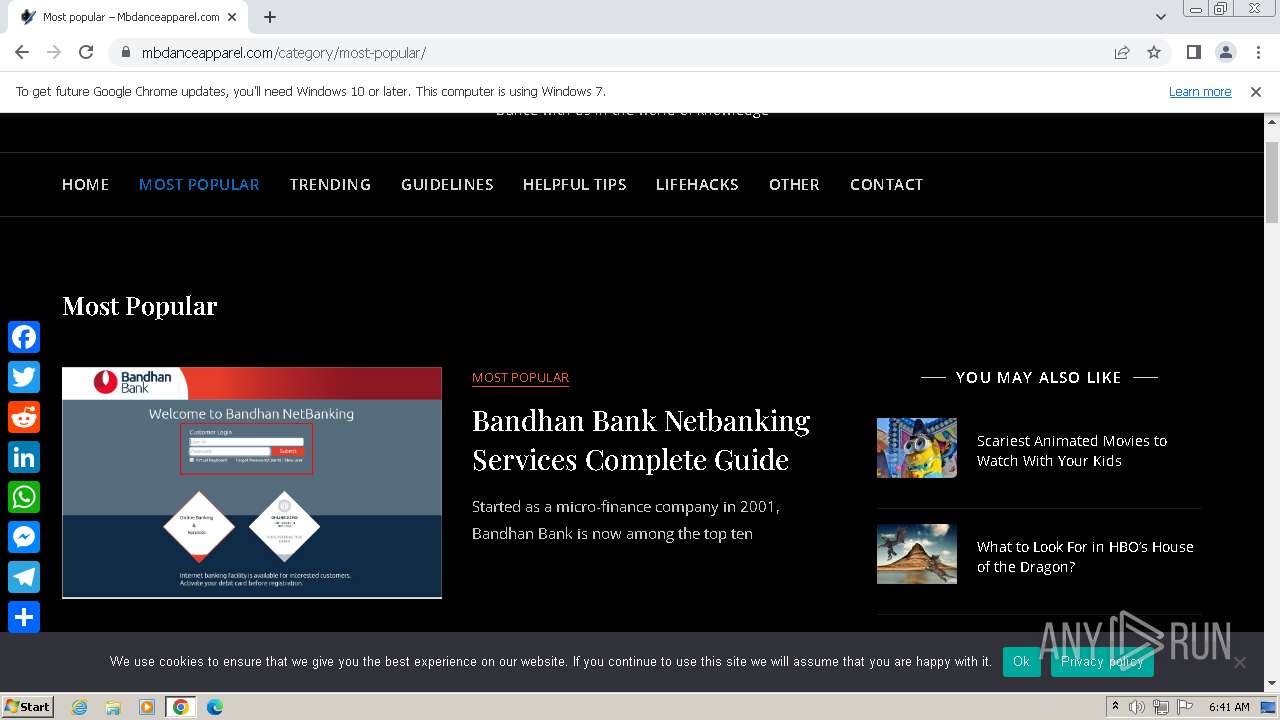Open HELPFUL TIPS menu item

click(x=575, y=184)
